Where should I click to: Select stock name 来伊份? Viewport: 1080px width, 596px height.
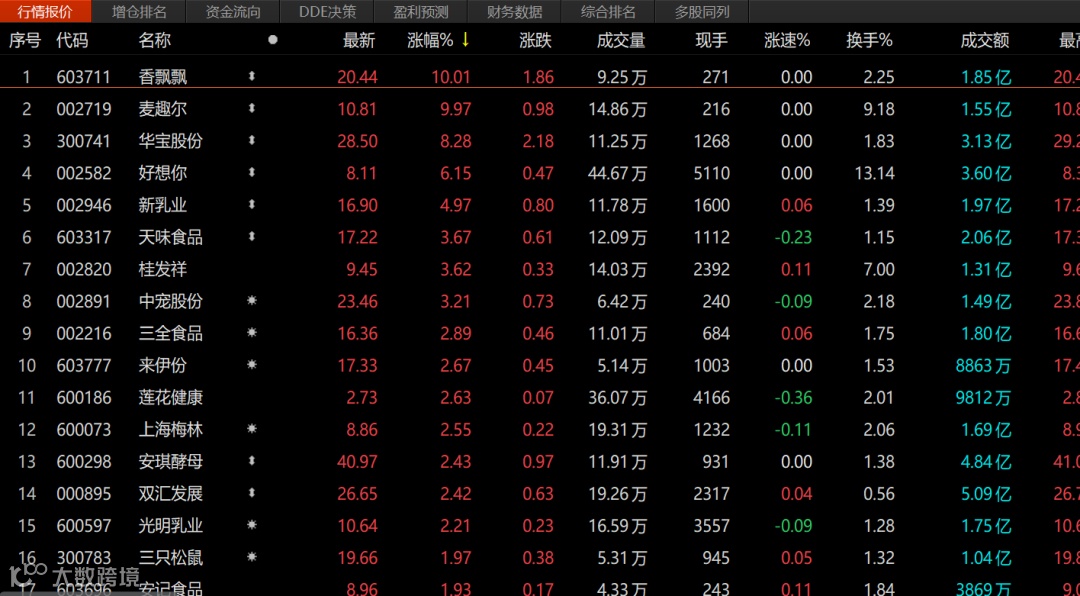click(163, 365)
